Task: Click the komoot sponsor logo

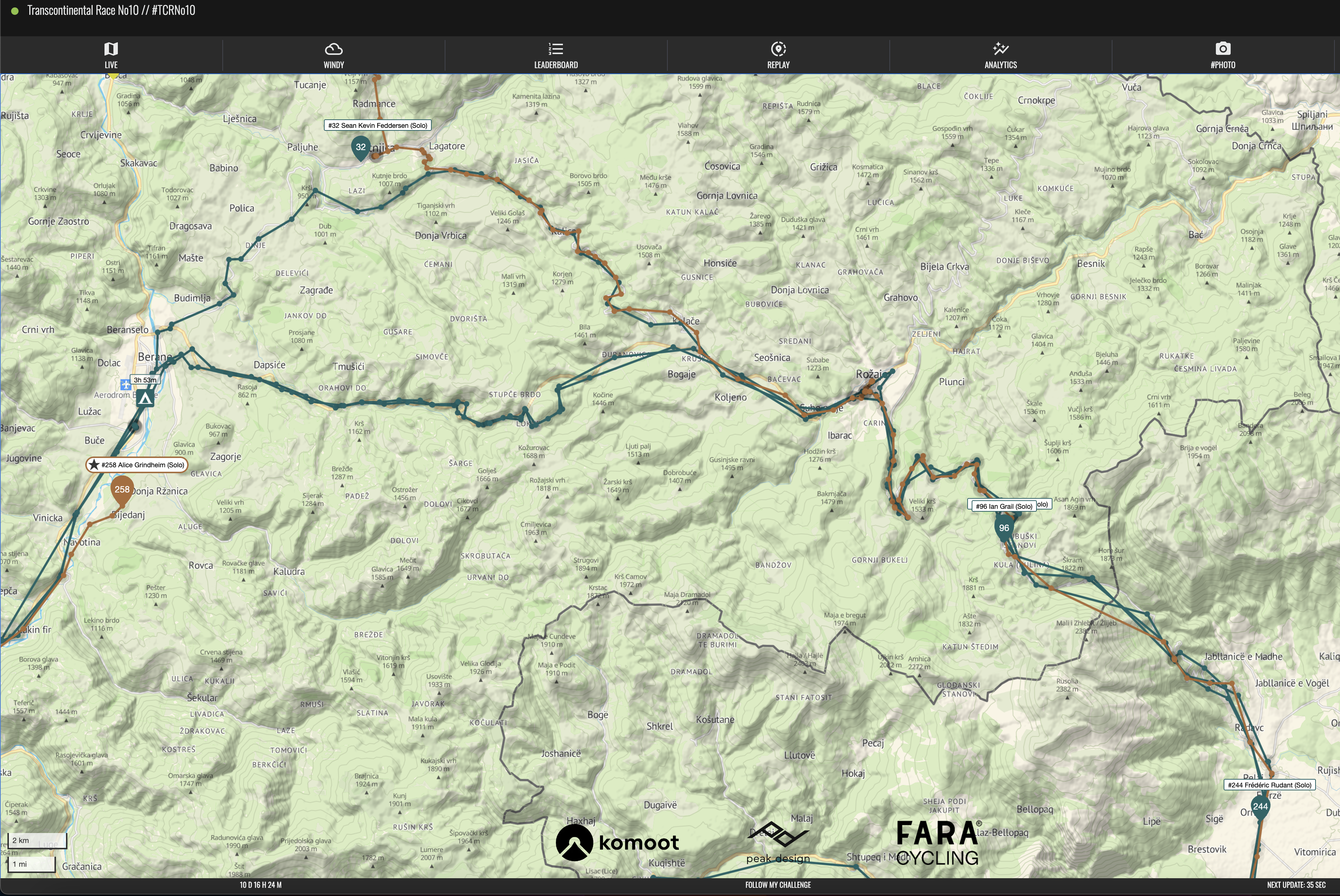Action: click(617, 842)
